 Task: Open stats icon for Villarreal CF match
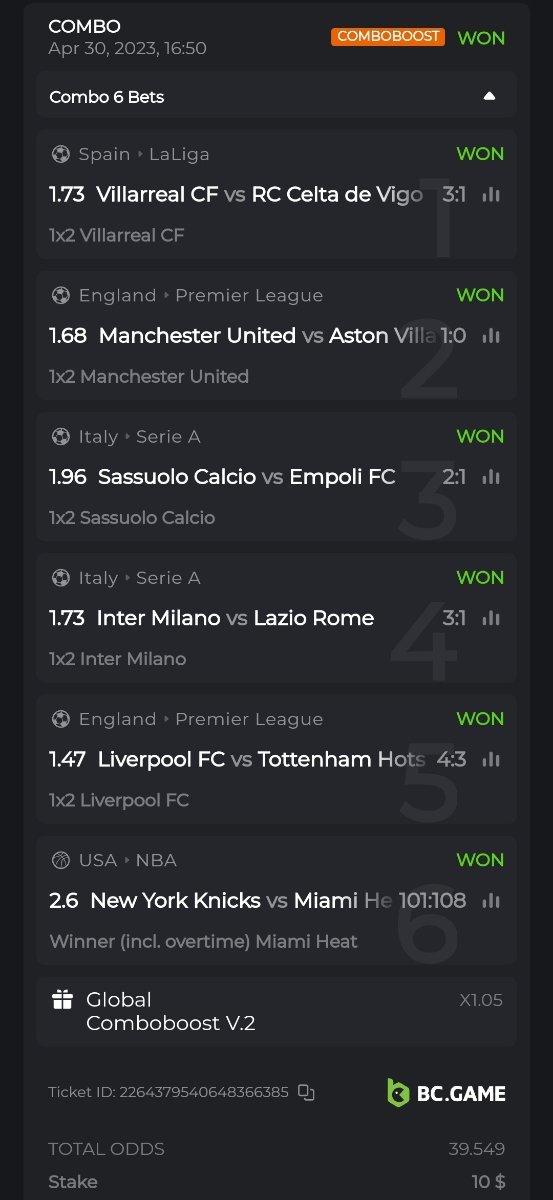[490, 194]
